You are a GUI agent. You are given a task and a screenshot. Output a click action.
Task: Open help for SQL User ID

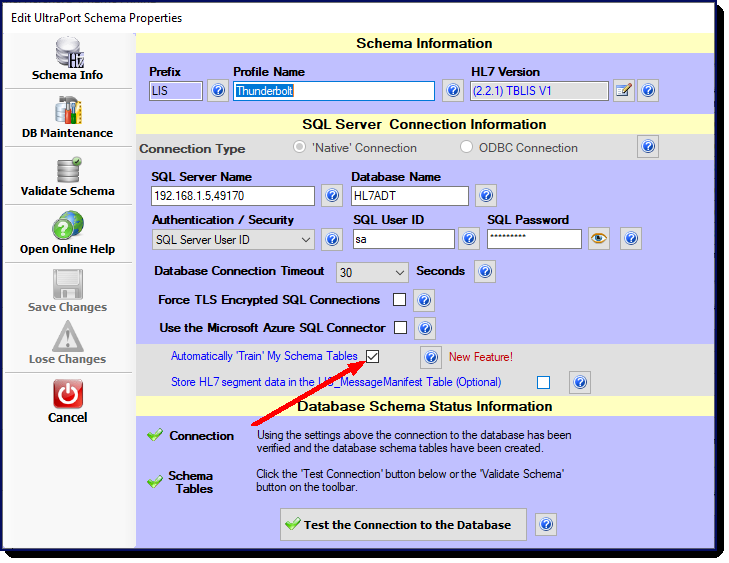pos(469,238)
